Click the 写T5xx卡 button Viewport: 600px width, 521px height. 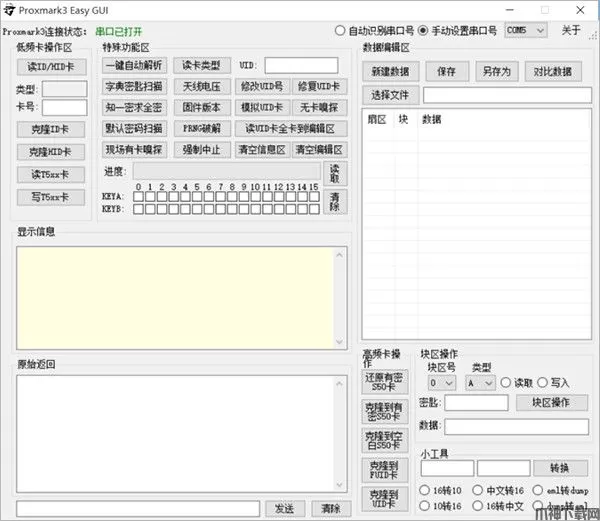point(51,197)
